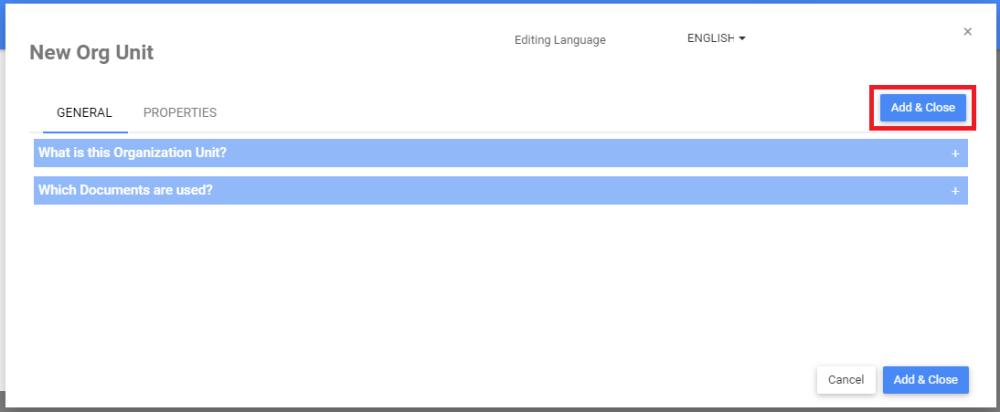1000x412 pixels.
Task: Click the "New Org Unit" heading
Action: pos(92,53)
